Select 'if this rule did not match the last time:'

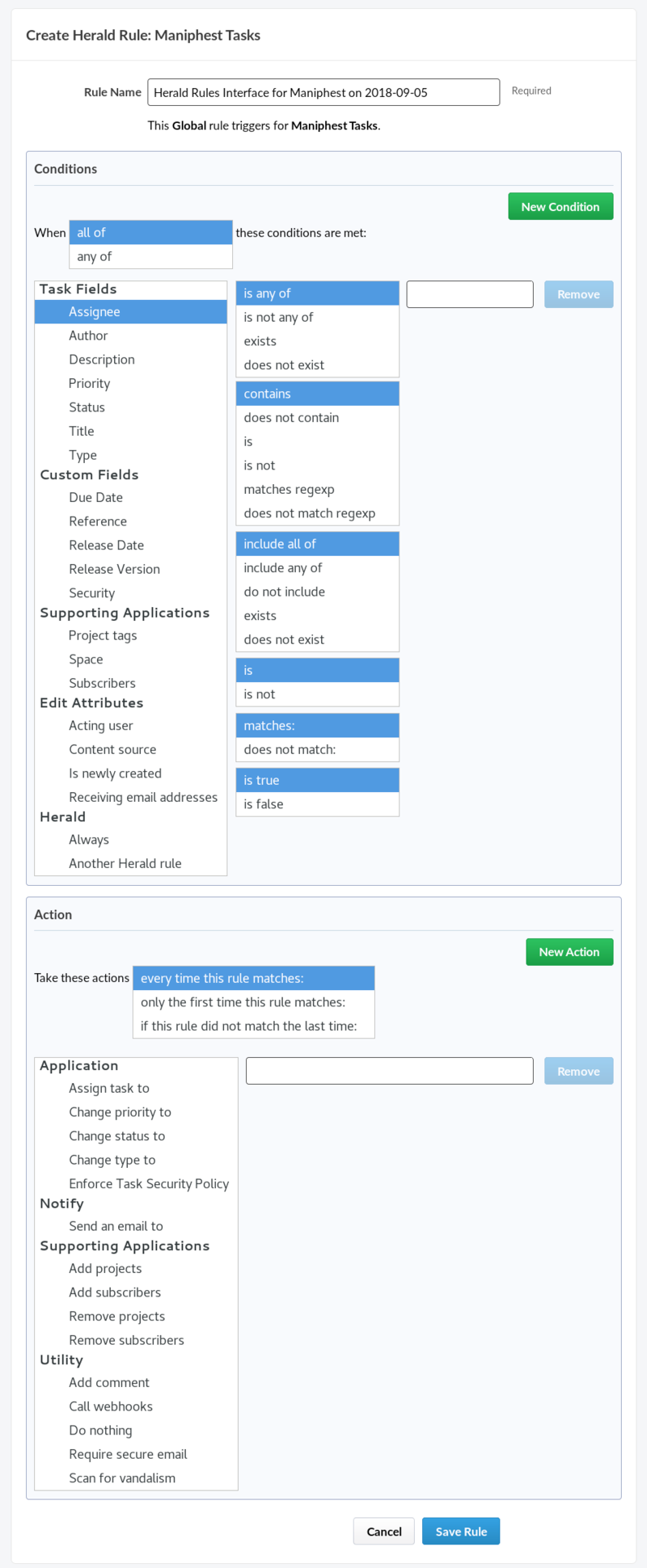(254, 1026)
